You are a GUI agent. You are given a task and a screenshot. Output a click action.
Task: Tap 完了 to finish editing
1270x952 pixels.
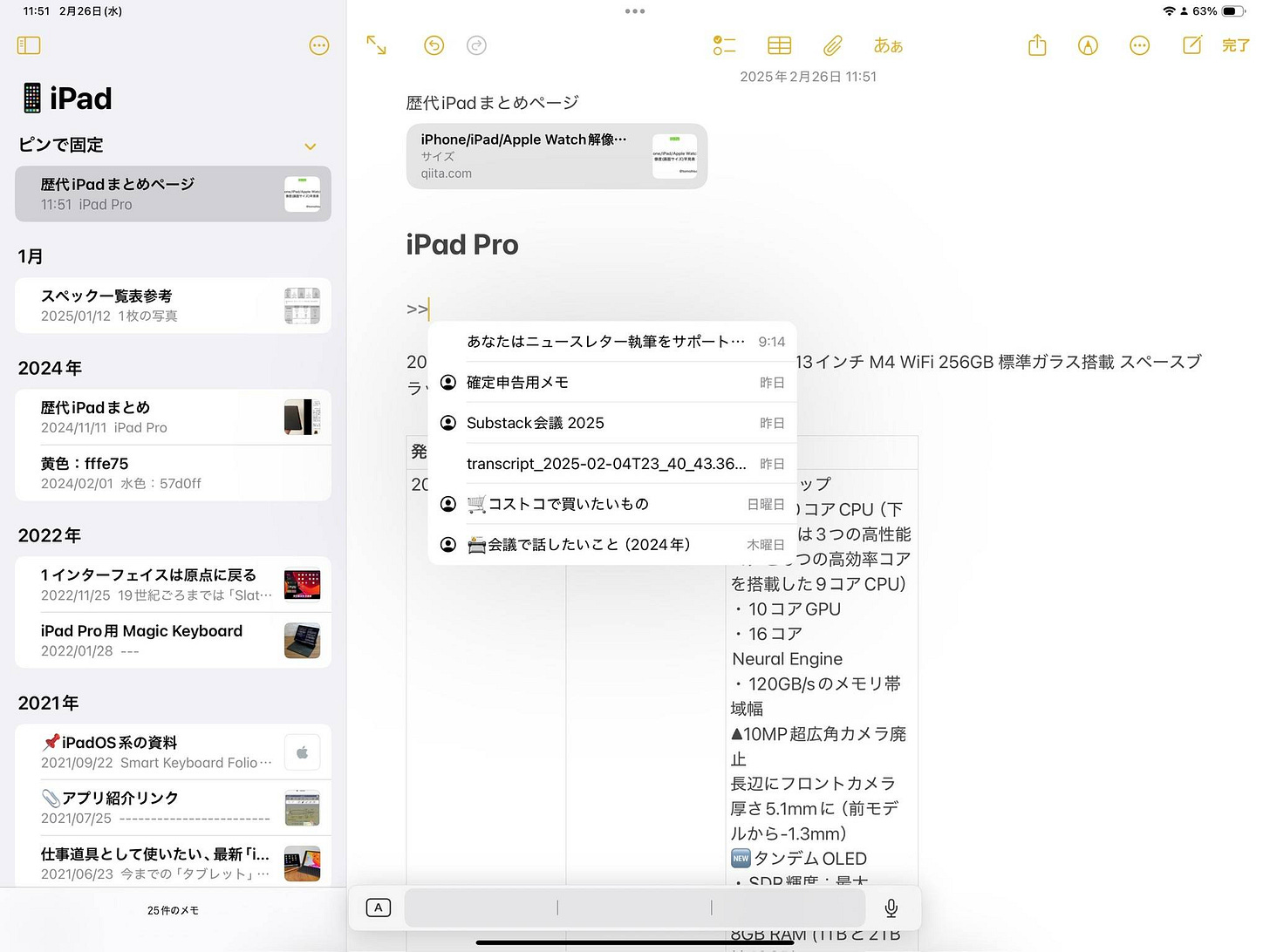click(x=1235, y=45)
